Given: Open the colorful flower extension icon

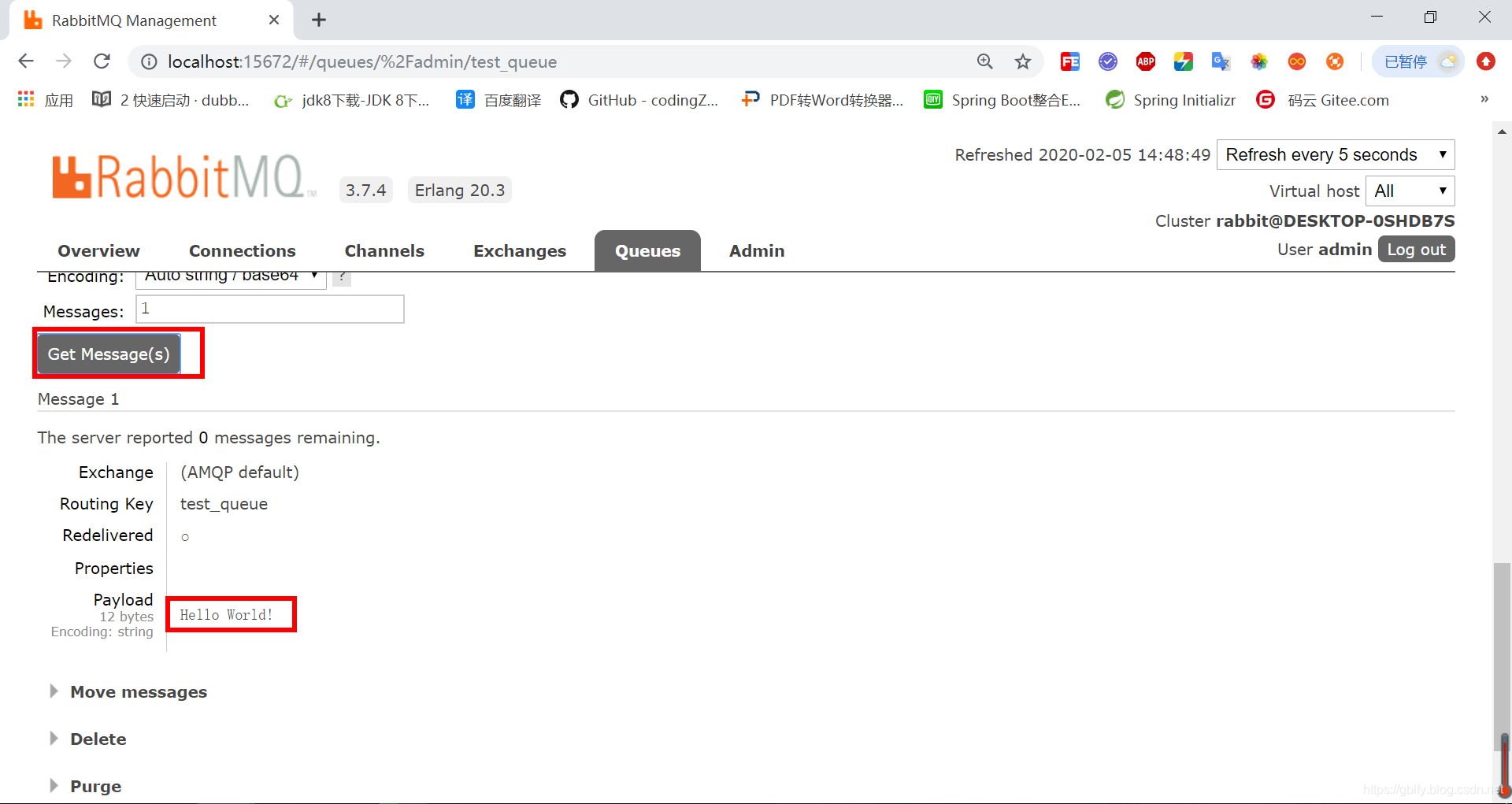Looking at the screenshot, I should tap(1258, 61).
